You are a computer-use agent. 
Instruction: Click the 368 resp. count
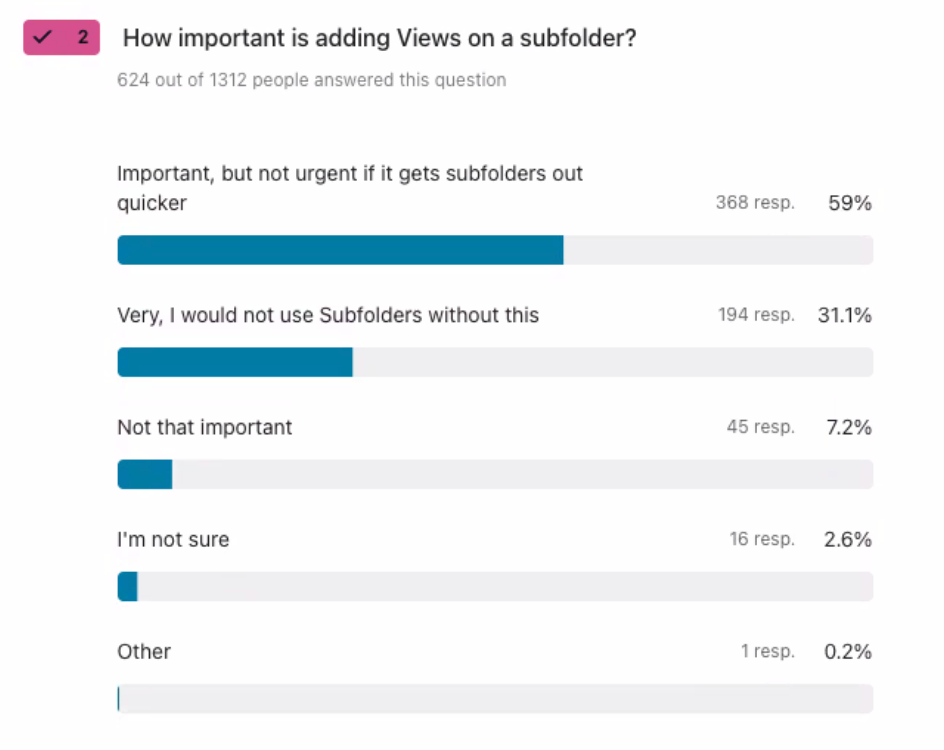755,202
